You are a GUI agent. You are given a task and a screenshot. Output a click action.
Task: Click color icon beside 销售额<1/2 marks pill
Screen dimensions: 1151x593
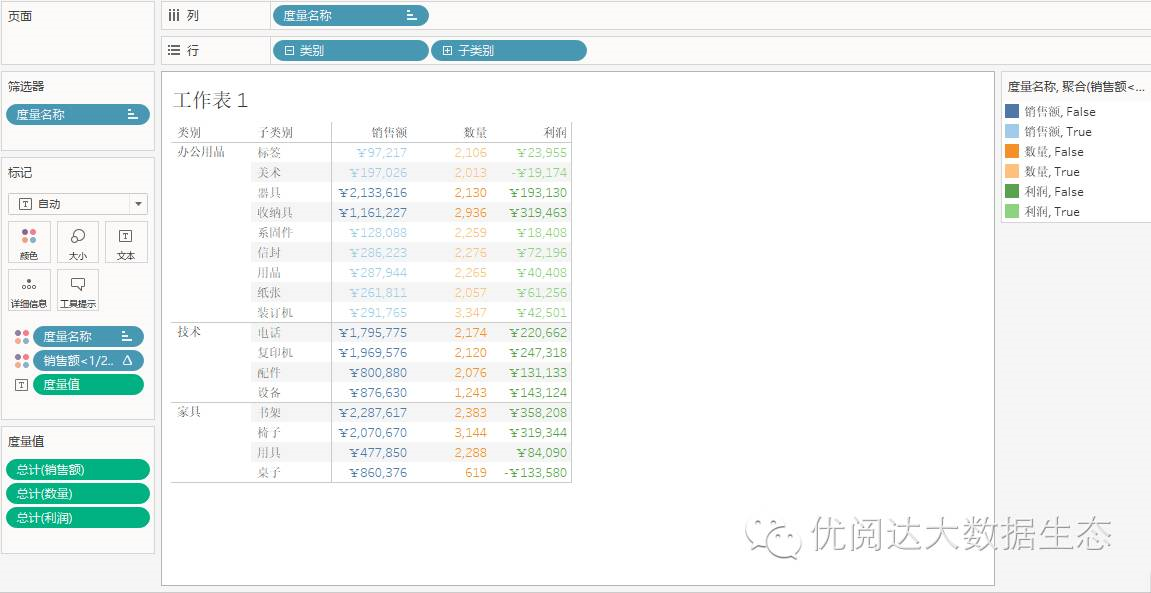click(x=22, y=360)
